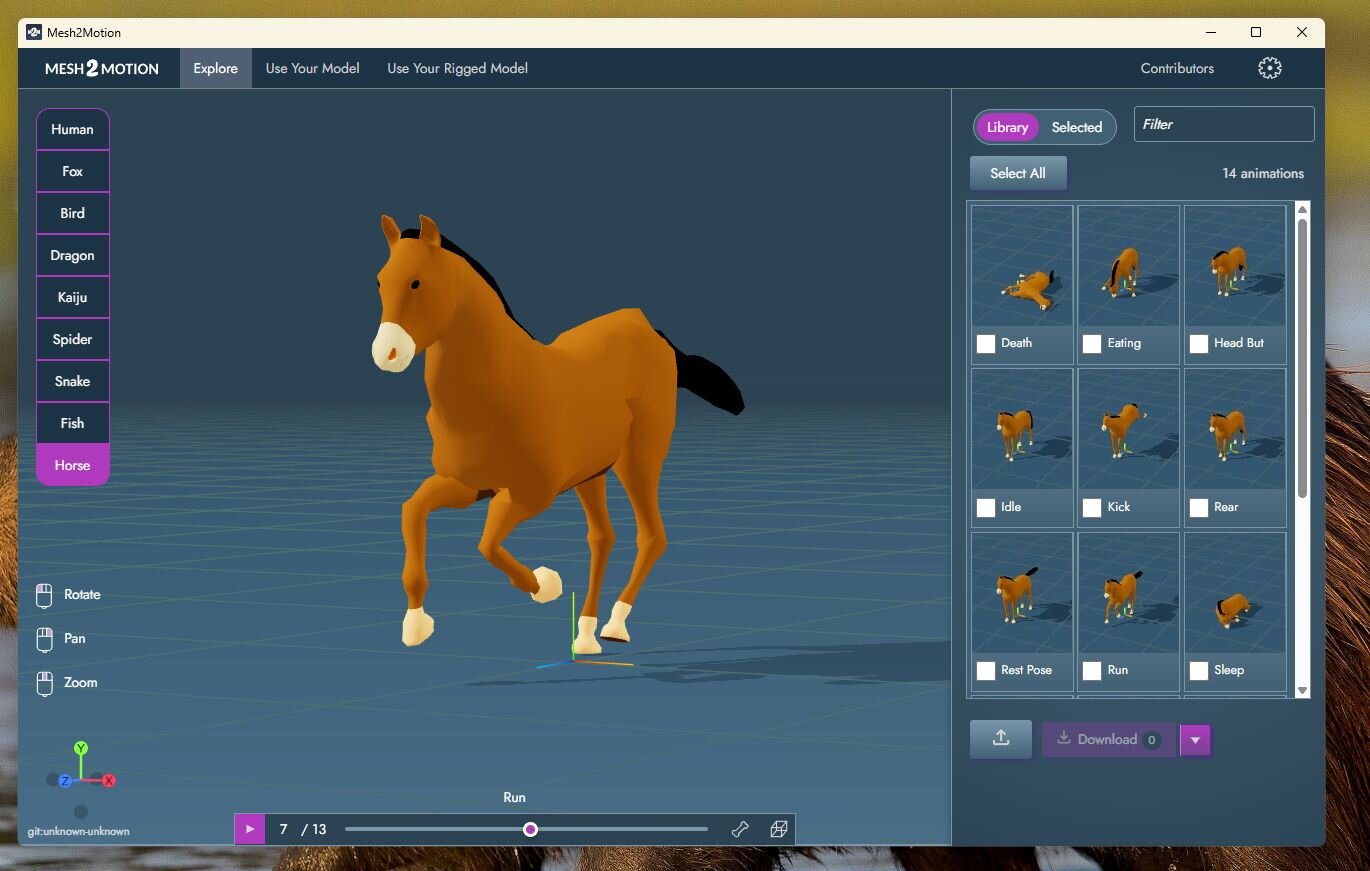The width and height of the screenshot is (1370, 871).
Task: Click the animation timeline slider handle
Action: pos(530,829)
